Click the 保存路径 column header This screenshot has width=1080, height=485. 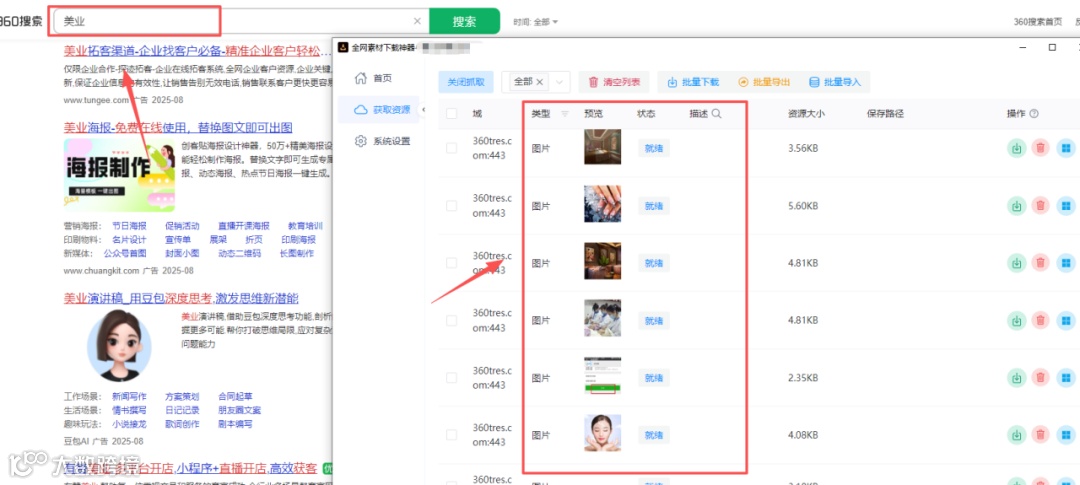pos(885,114)
